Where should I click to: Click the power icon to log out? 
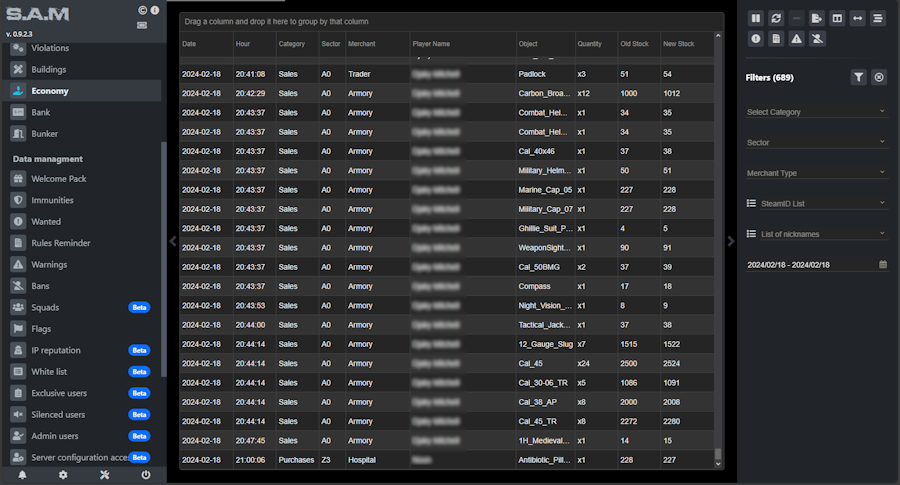[x=145, y=475]
